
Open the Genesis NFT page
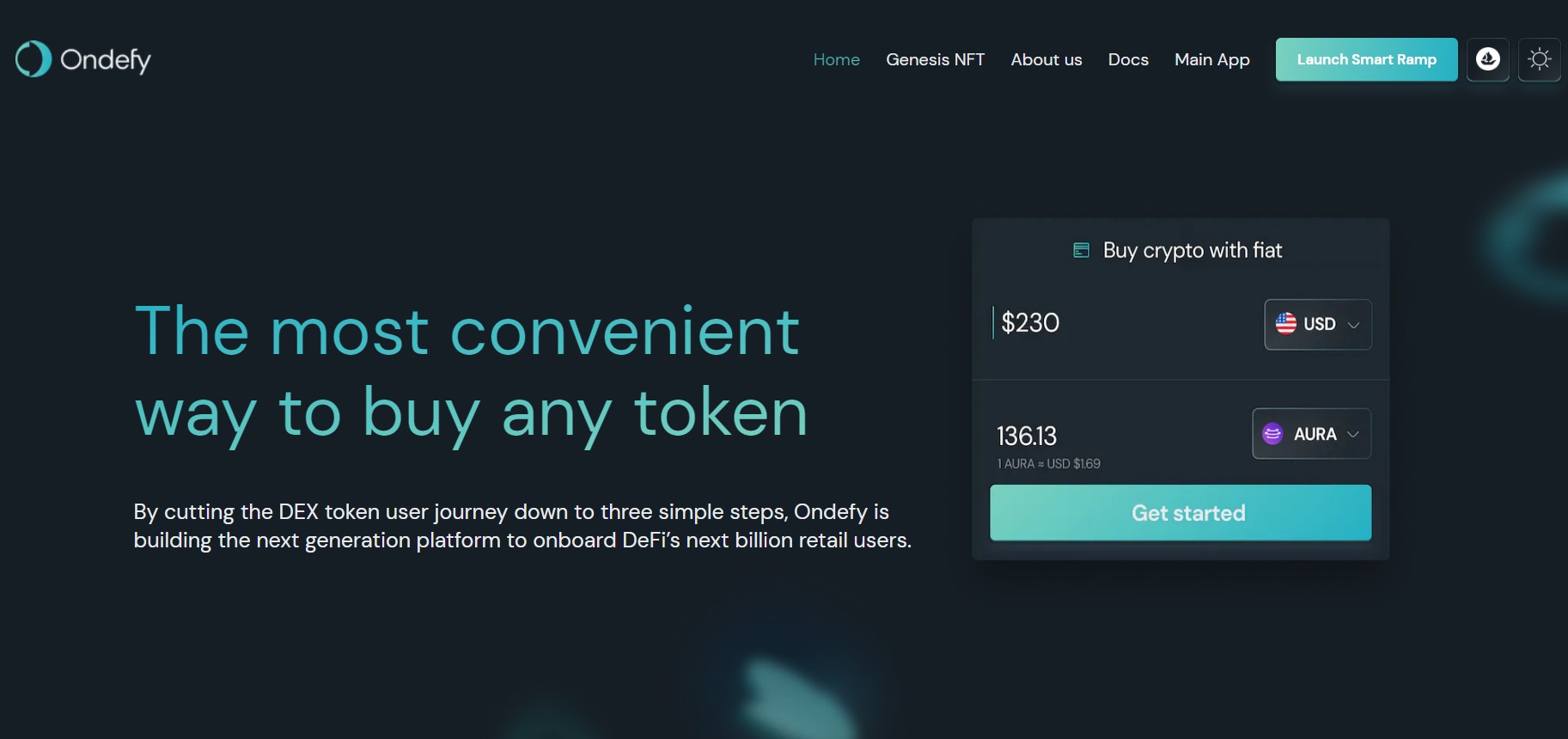pos(935,59)
